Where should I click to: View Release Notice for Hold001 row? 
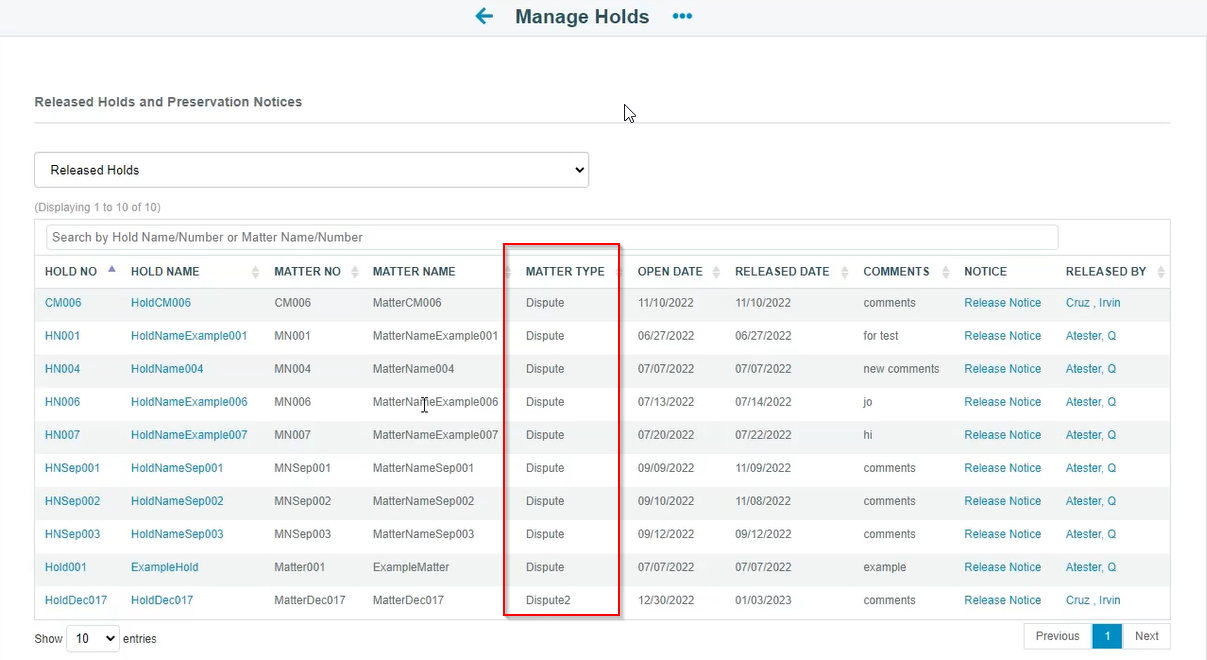click(1002, 567)
